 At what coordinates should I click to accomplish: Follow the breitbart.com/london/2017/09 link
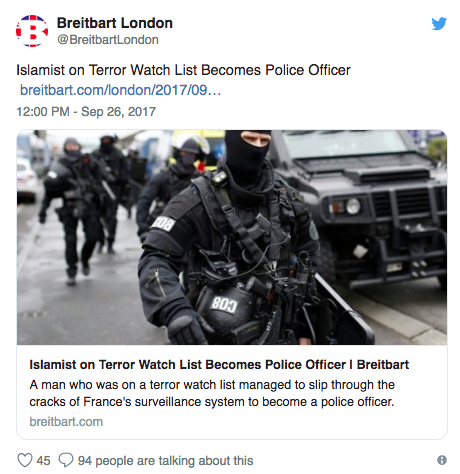(x=120, y=90)
